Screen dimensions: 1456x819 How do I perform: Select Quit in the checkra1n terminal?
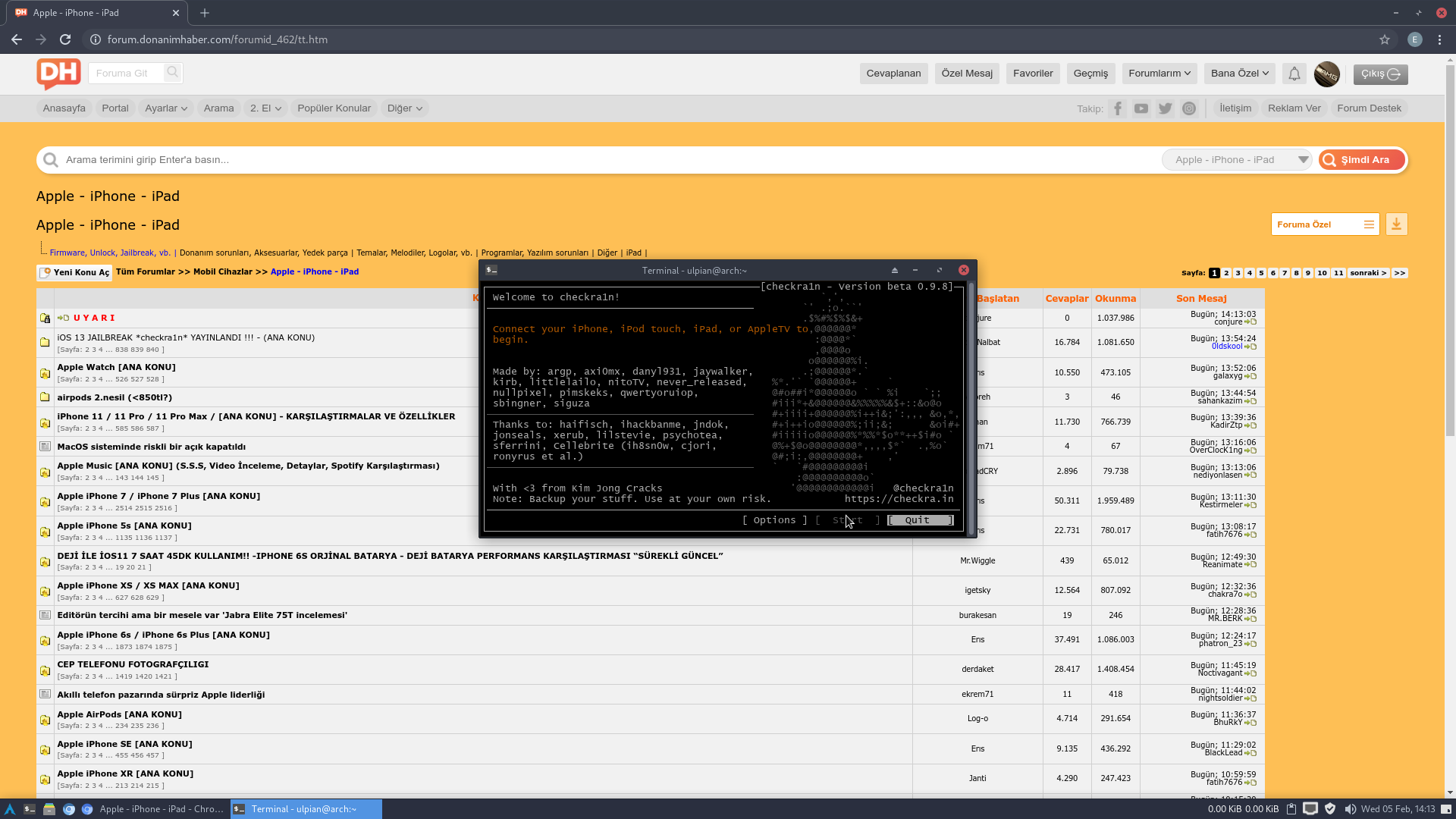(x=920, y=520)
